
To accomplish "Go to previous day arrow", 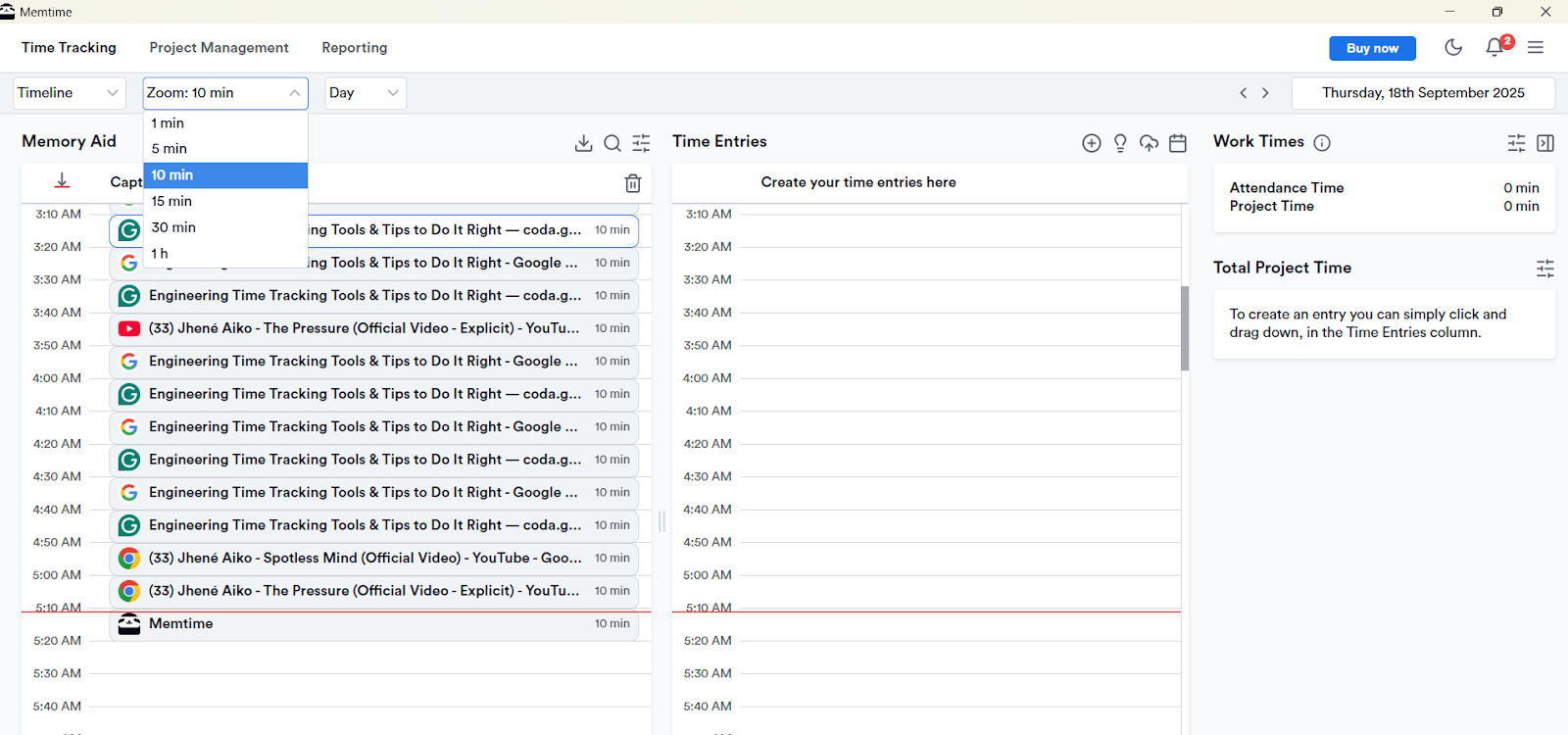I will (x=1244, y=93).
